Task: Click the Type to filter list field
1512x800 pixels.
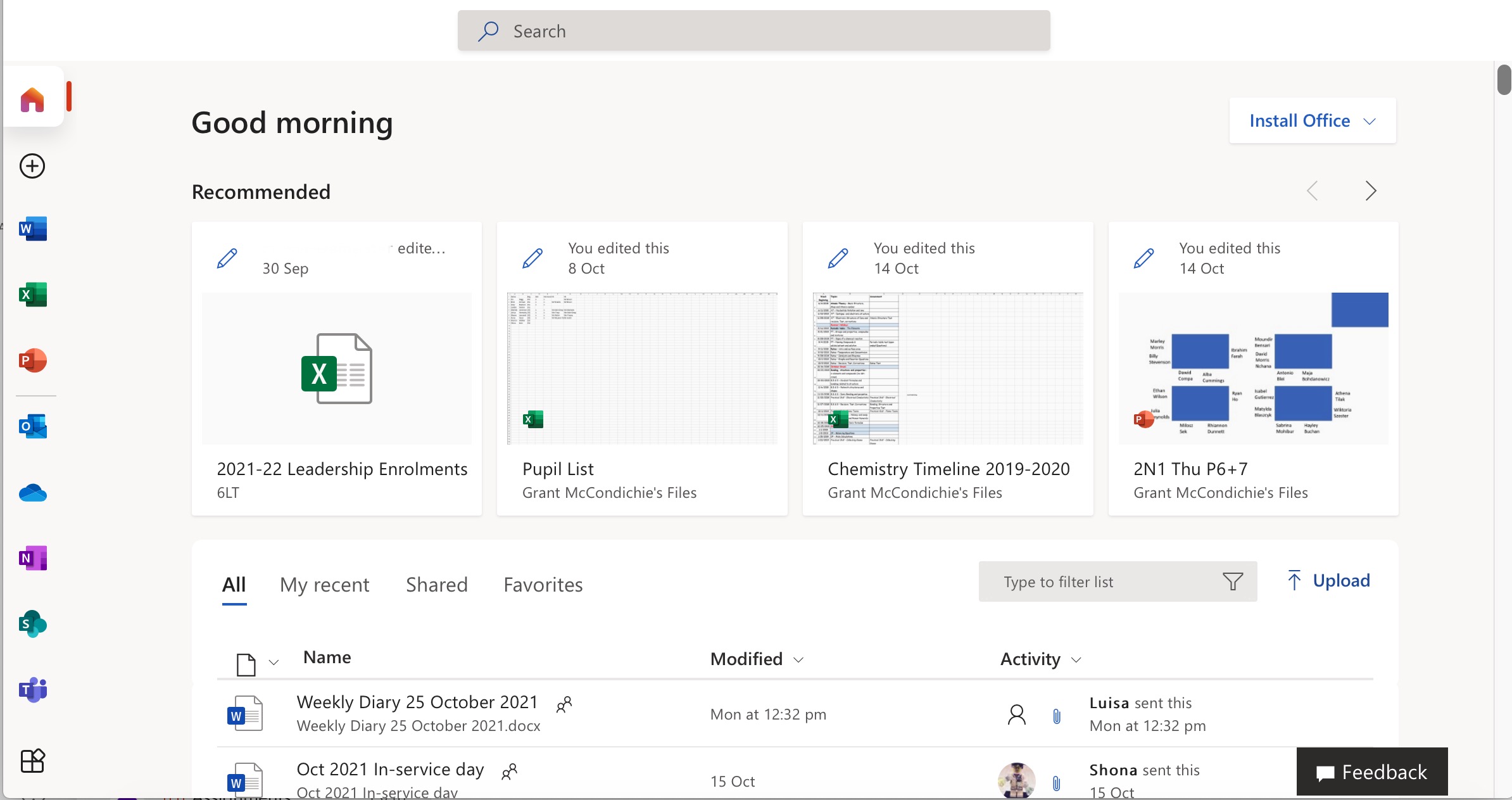Action: click(x=1102, y=581)
